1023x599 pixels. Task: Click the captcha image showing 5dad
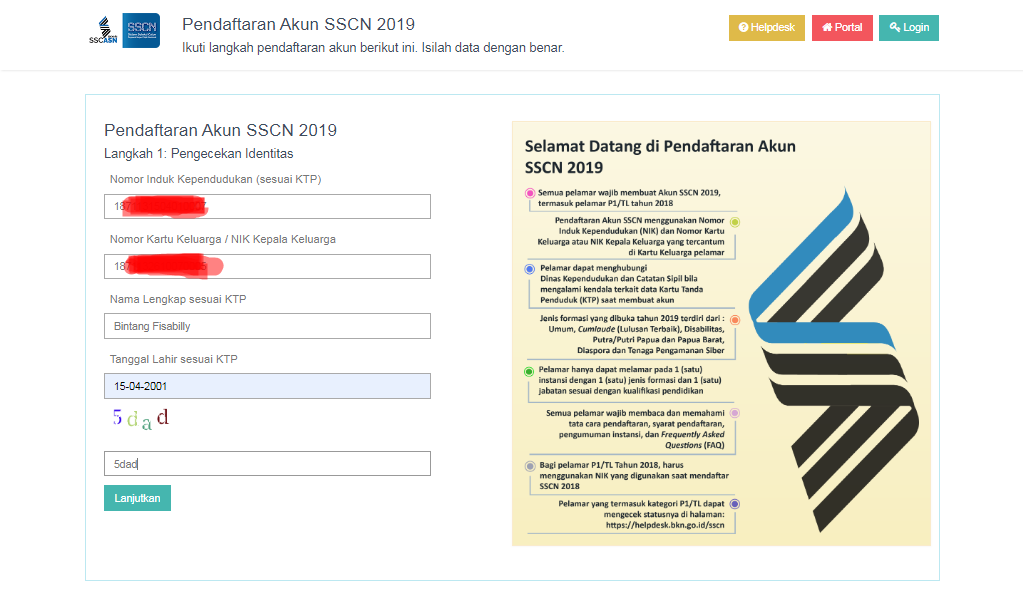[x=141, y=419]
